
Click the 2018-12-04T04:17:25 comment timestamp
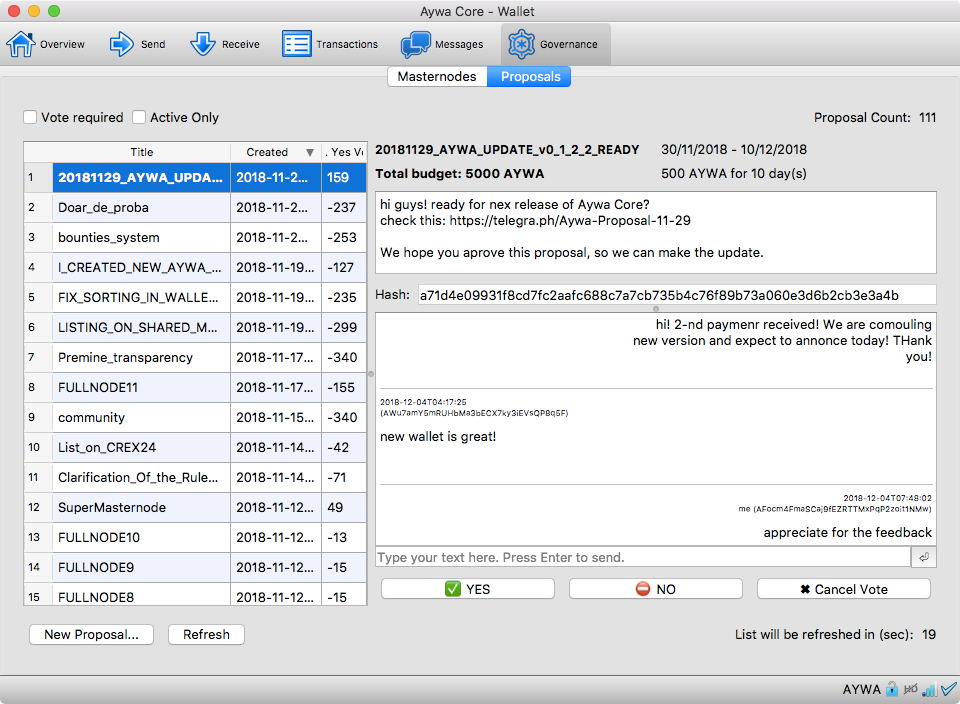point(423,402)
